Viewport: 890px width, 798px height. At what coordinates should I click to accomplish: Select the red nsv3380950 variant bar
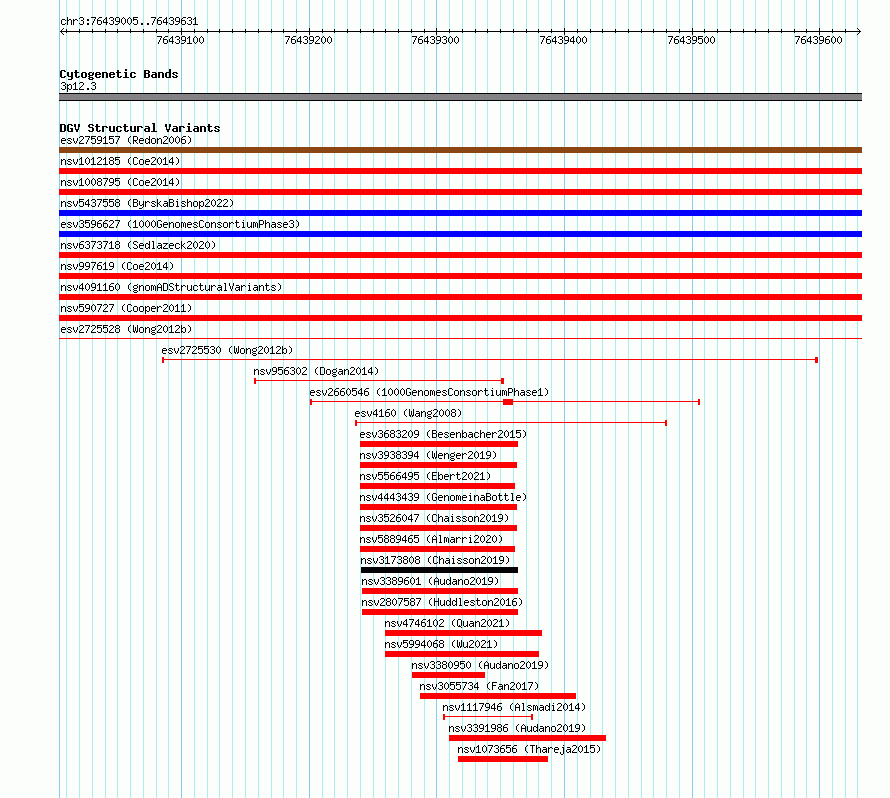point(448,675)
